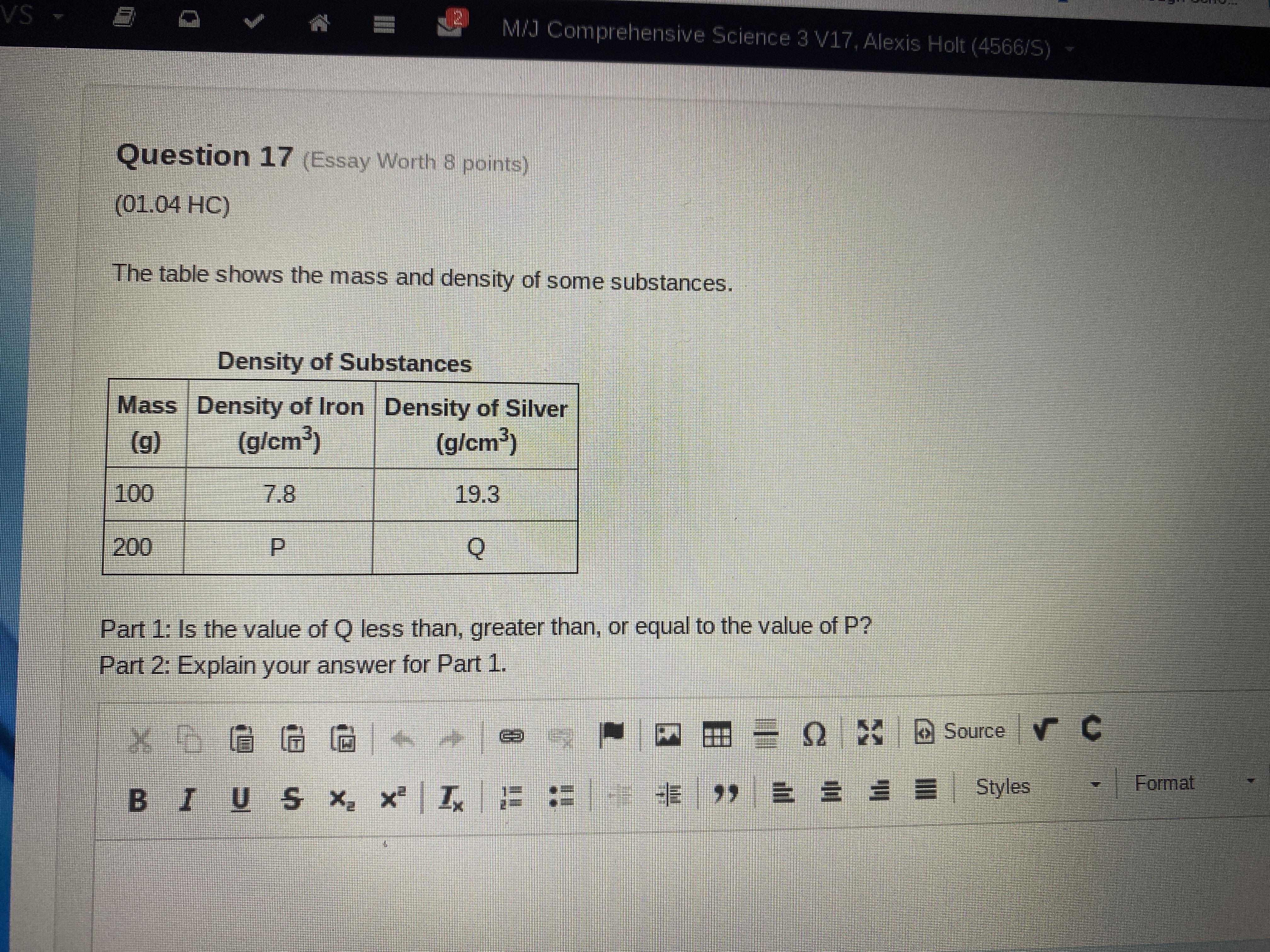This screenshot has height=952, width=1270.
Task: Maximize the editor with expand arrows icon
Action: [x=871, y=733]
